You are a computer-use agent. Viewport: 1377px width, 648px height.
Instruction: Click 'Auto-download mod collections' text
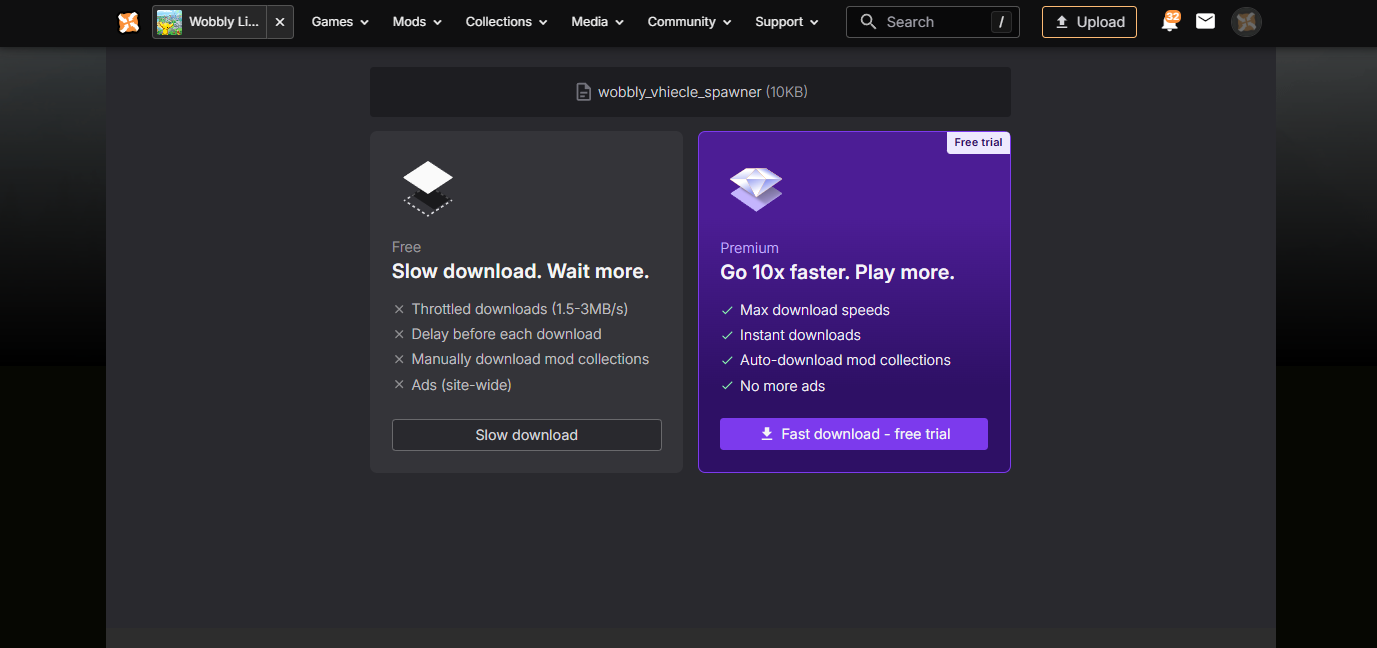pos(845,360)
